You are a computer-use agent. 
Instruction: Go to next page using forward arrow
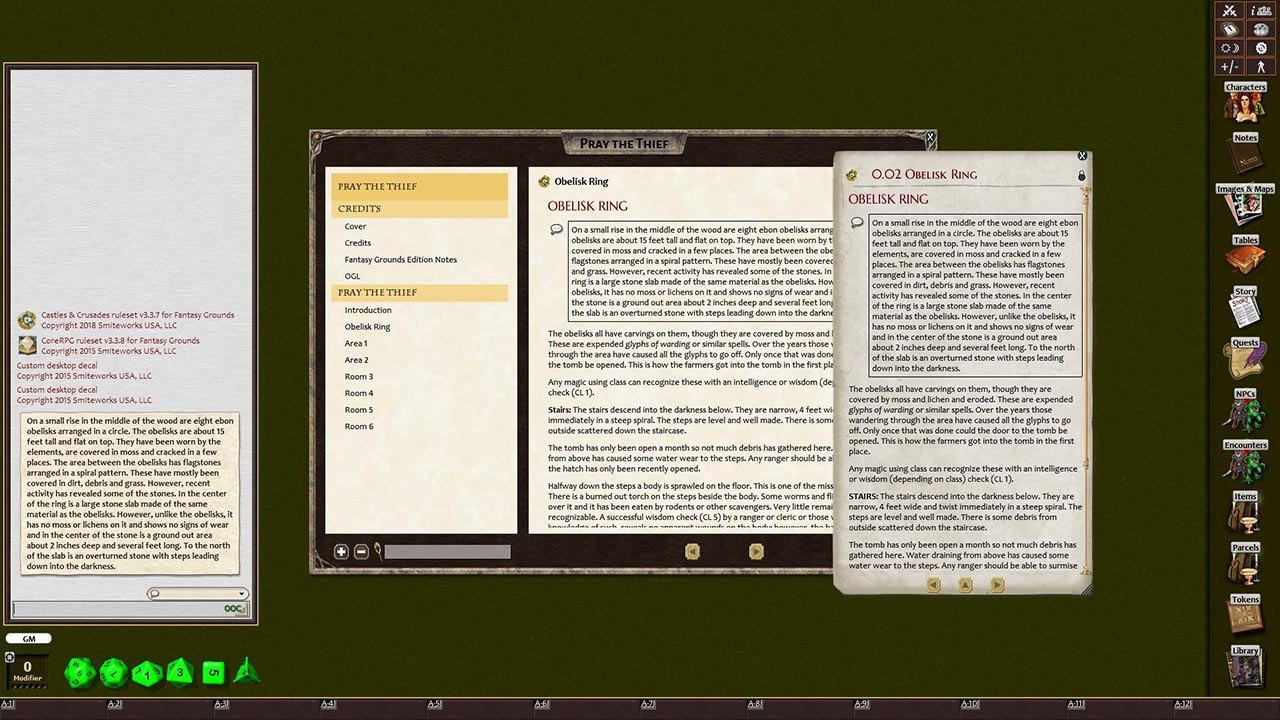756,551
